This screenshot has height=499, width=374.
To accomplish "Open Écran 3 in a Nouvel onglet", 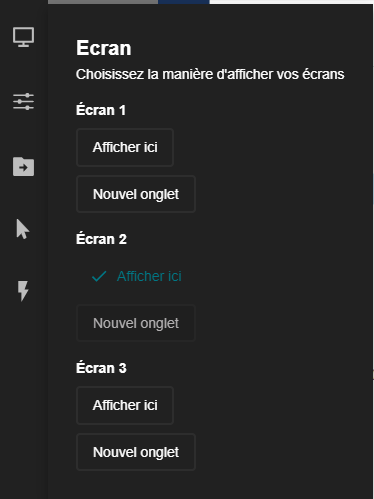I will pyautogui.click(x=136, y=452).
